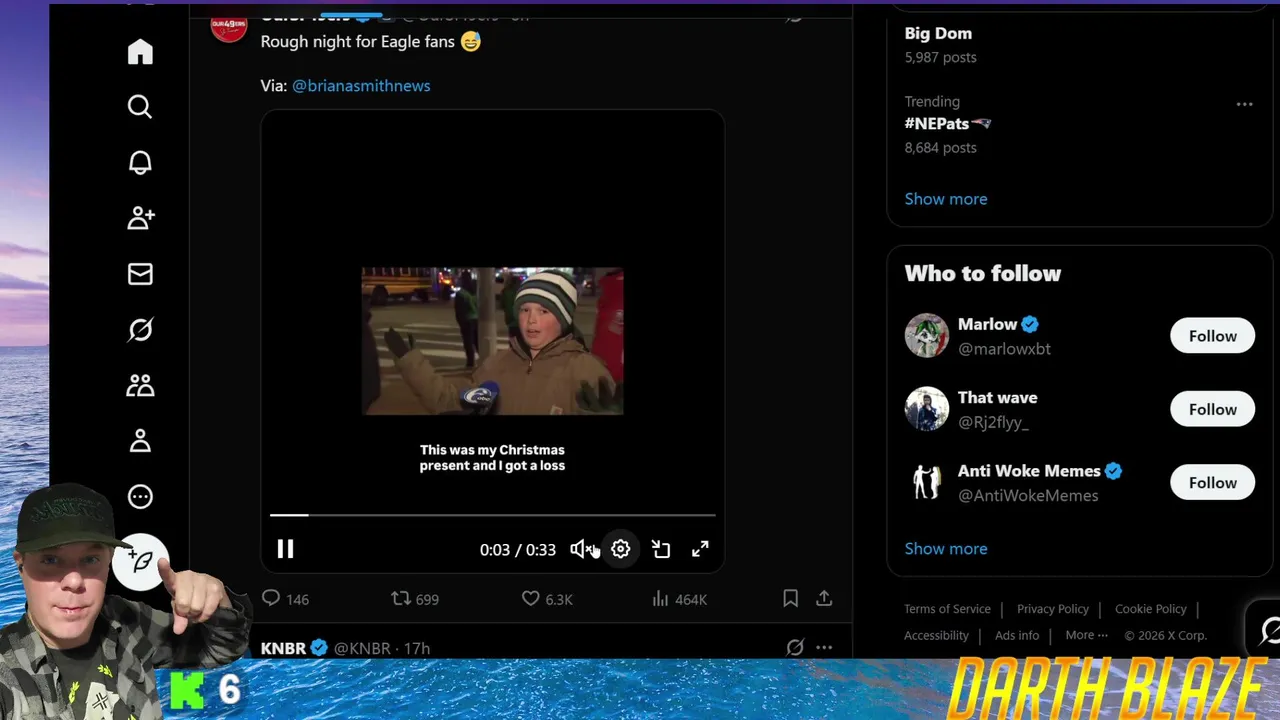Open Terms of Service link
This screenshot has width=1280, height=720.
coord(947,609)
